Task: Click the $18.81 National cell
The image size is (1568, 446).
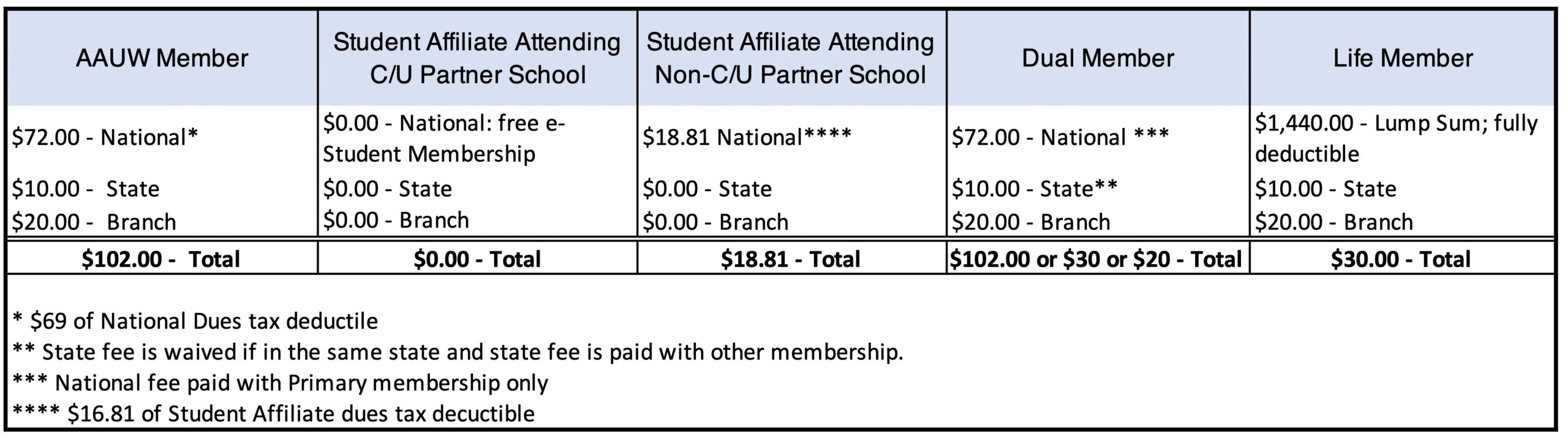Action: [x=747, y=138]
